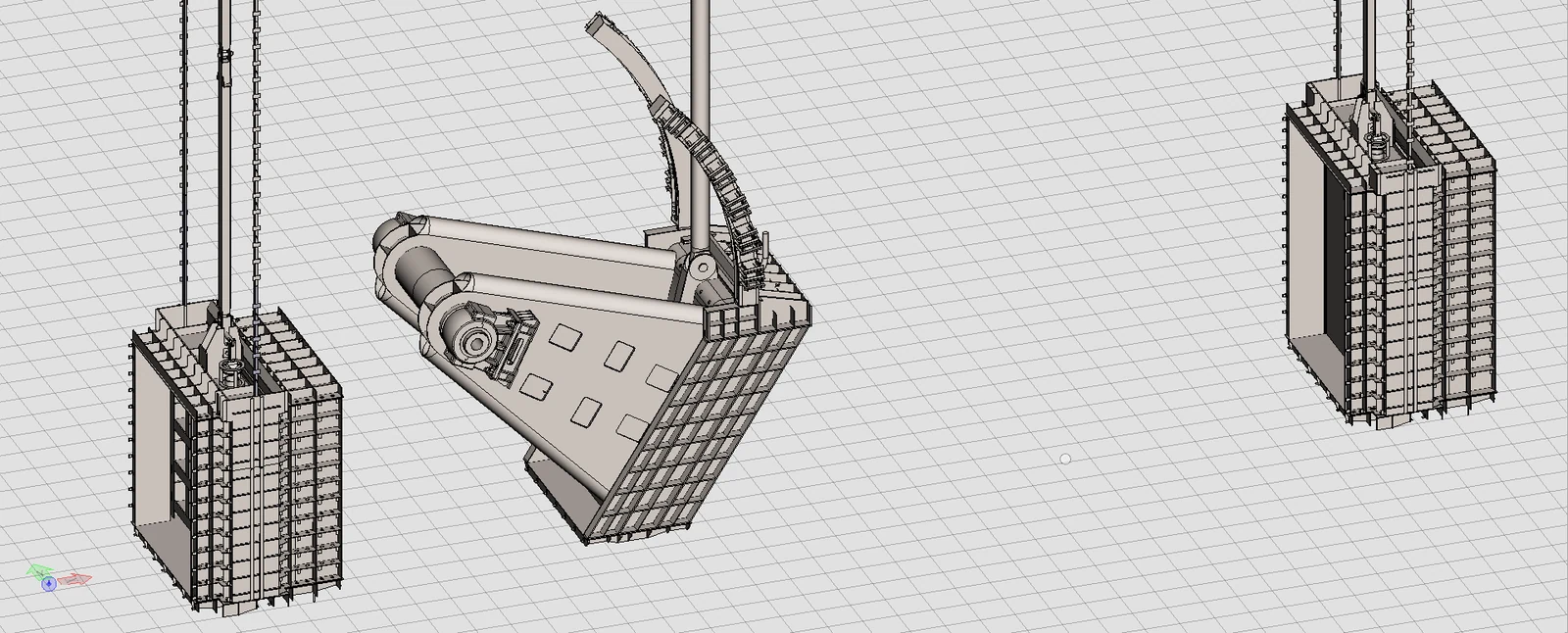Click the flange coupling atop the right closed grab
Image resolution: width=1568 pixels, height=633 pixels.
coord(1378,147)
